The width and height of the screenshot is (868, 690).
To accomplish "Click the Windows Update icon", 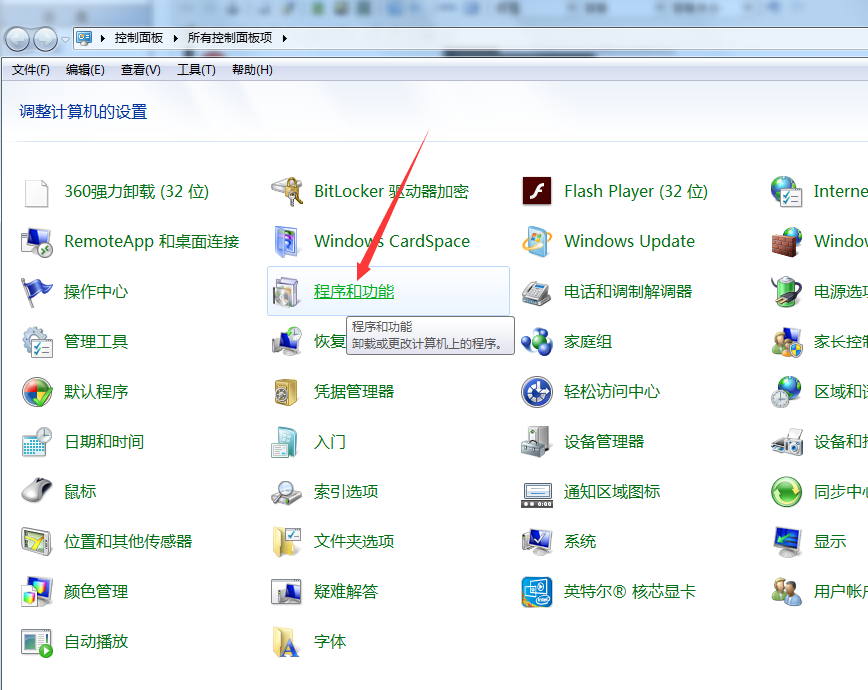I will coord(537,242).
